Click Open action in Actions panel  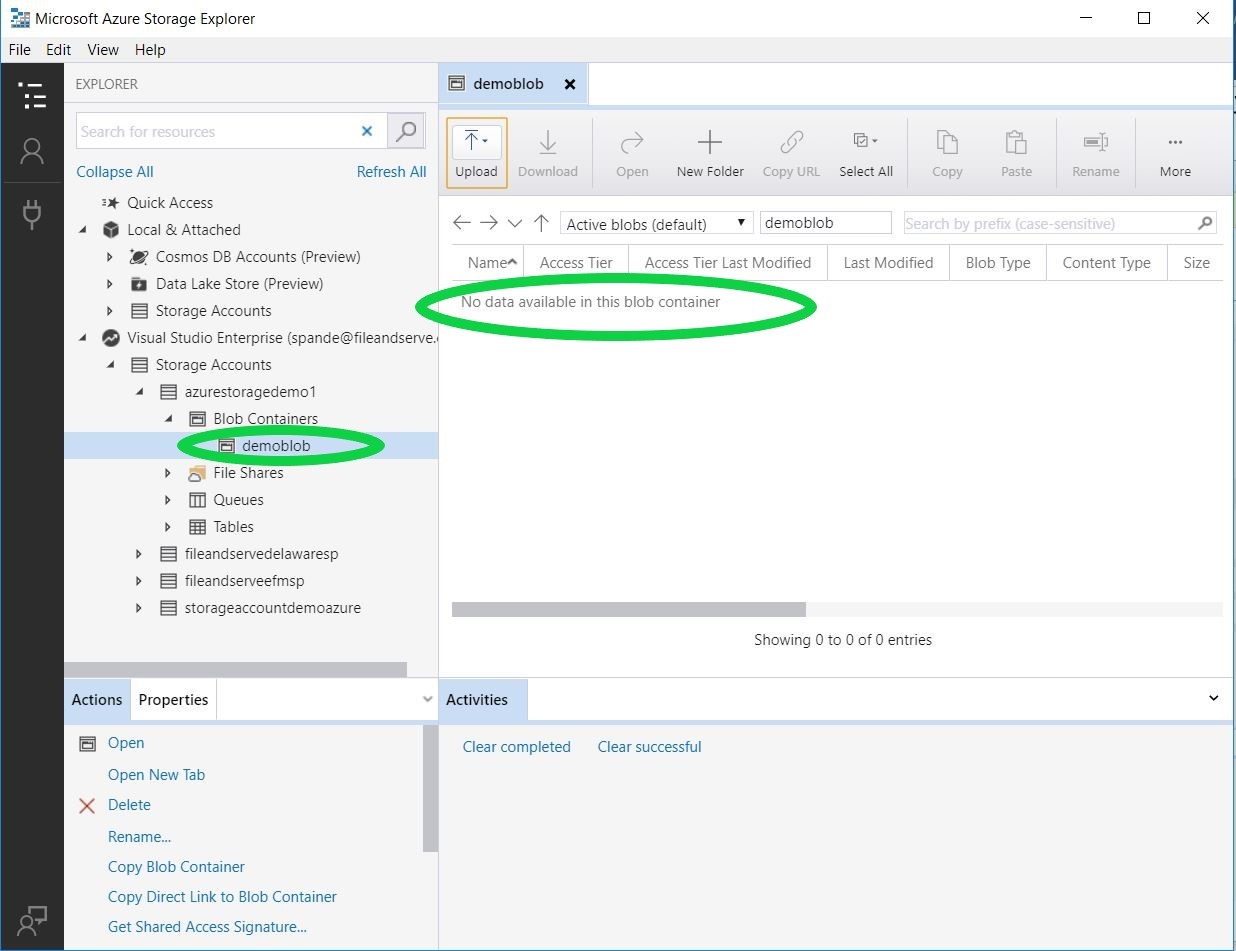click(126, 743)
